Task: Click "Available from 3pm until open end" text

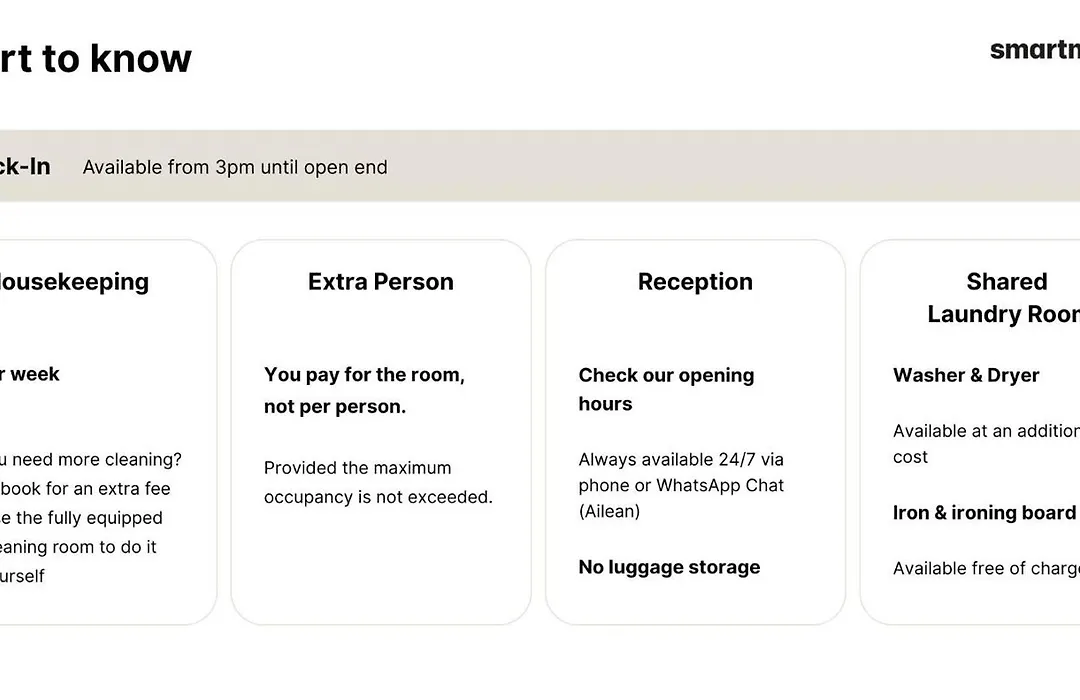Action: pyautogui.click(x=235, y=167)
